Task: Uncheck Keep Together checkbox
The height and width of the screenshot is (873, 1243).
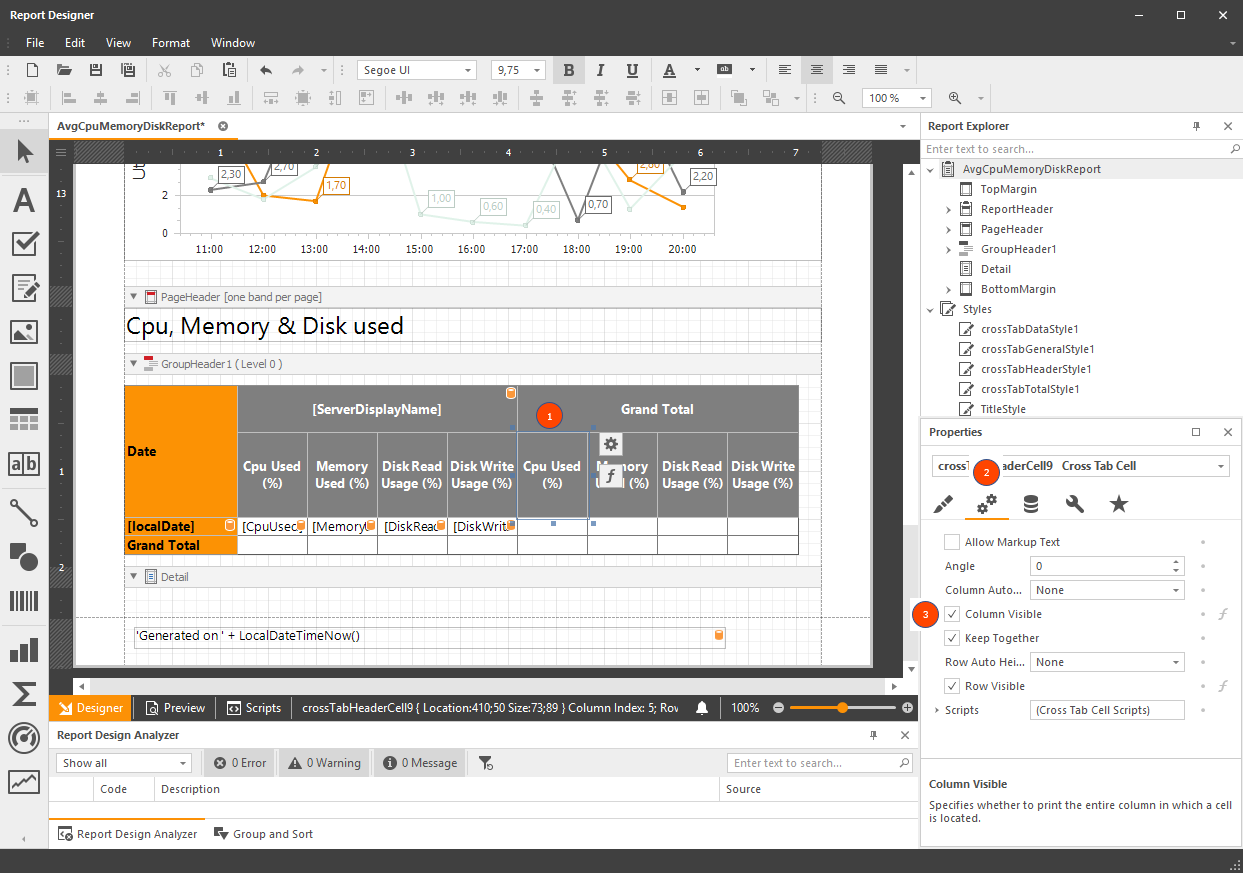Action: pyautogui.click(x=952, y=638)
